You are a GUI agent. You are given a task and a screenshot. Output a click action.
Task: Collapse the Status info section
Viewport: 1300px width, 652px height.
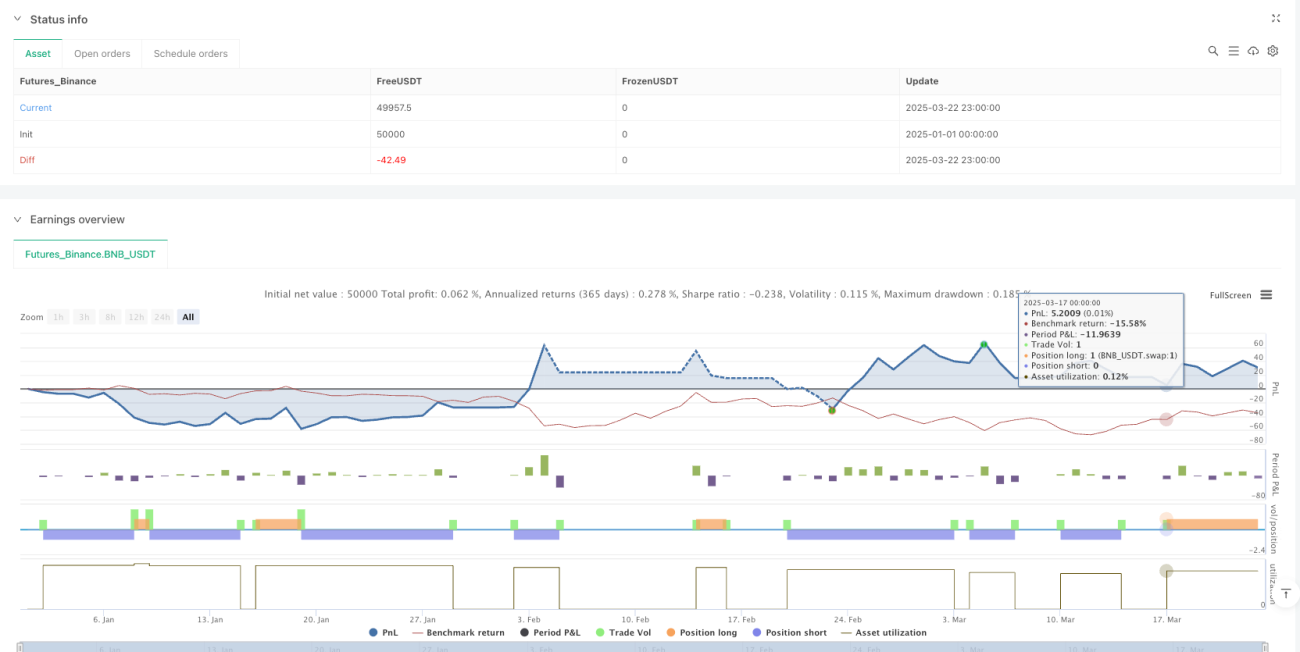point(17,19)
